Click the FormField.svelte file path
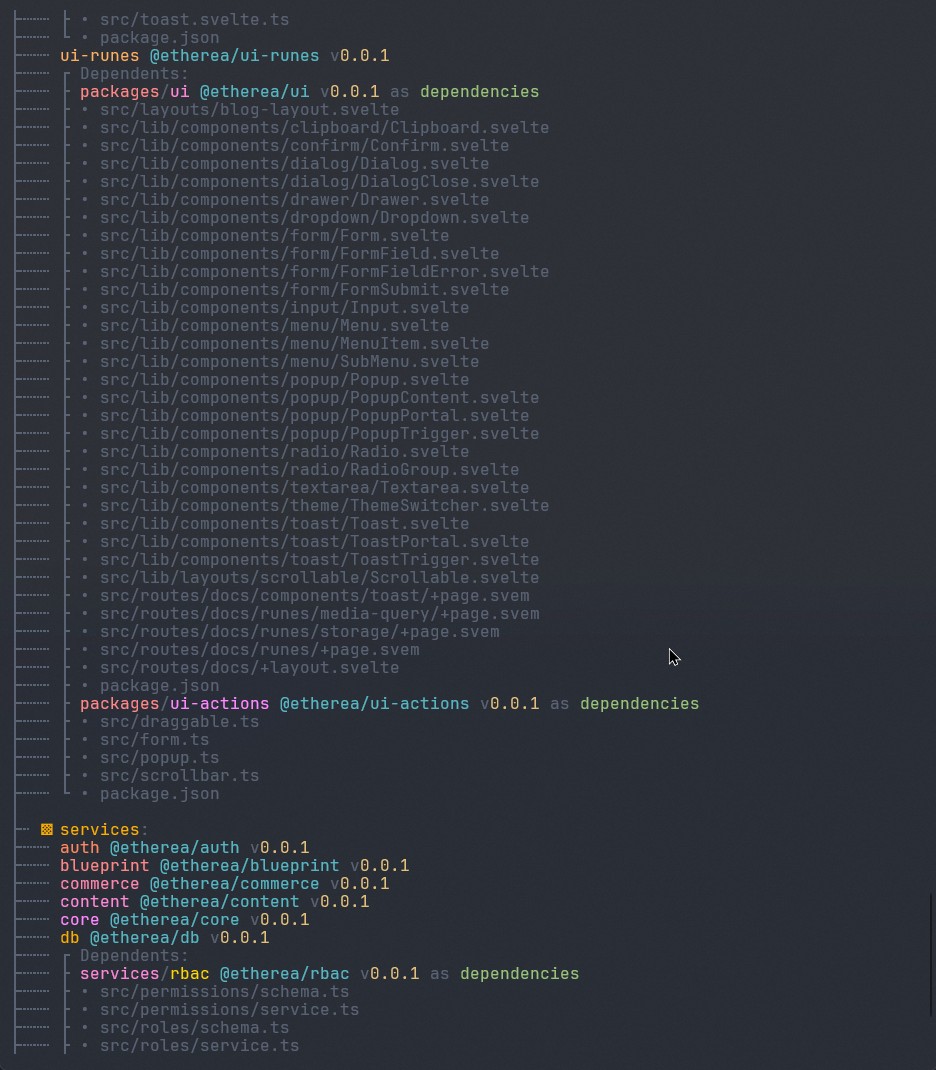 tap(299, 254)
